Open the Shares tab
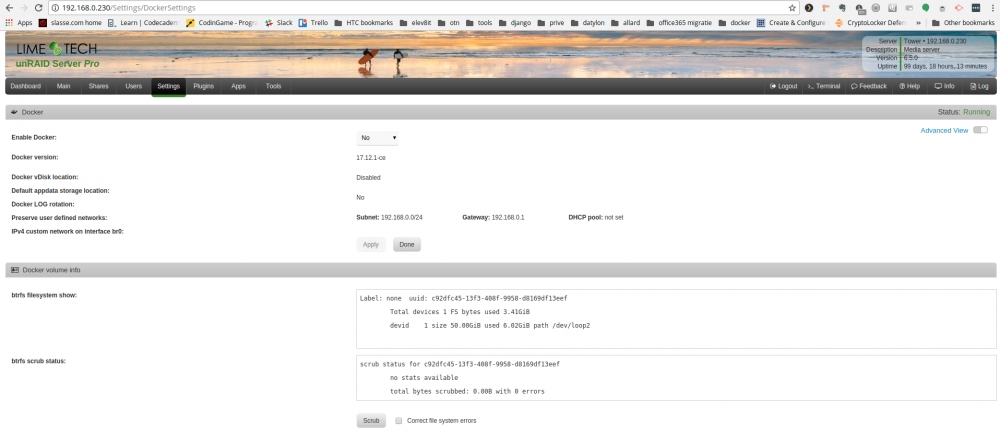 tap(98, 86)
